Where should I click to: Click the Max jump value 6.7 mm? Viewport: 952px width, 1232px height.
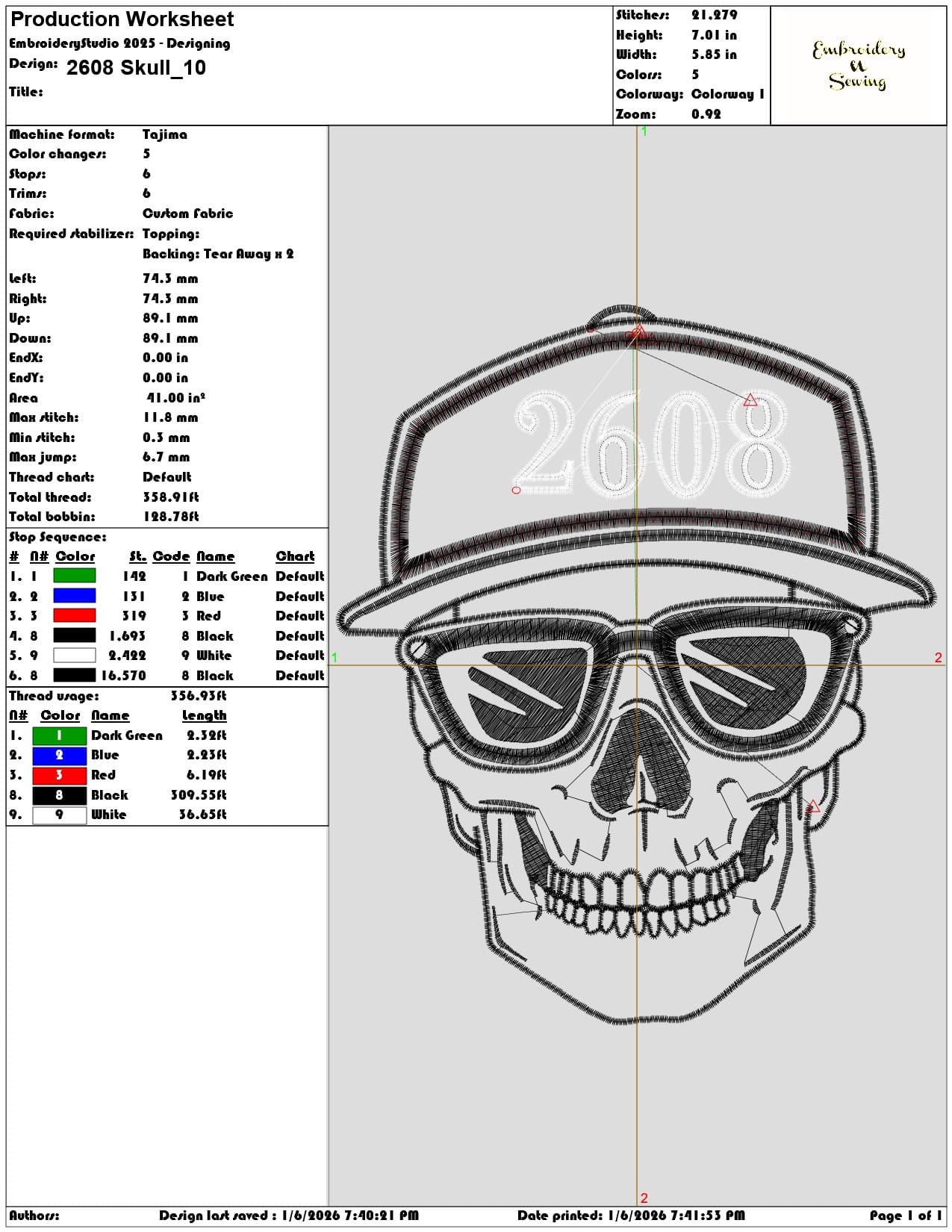coord(167,457)
